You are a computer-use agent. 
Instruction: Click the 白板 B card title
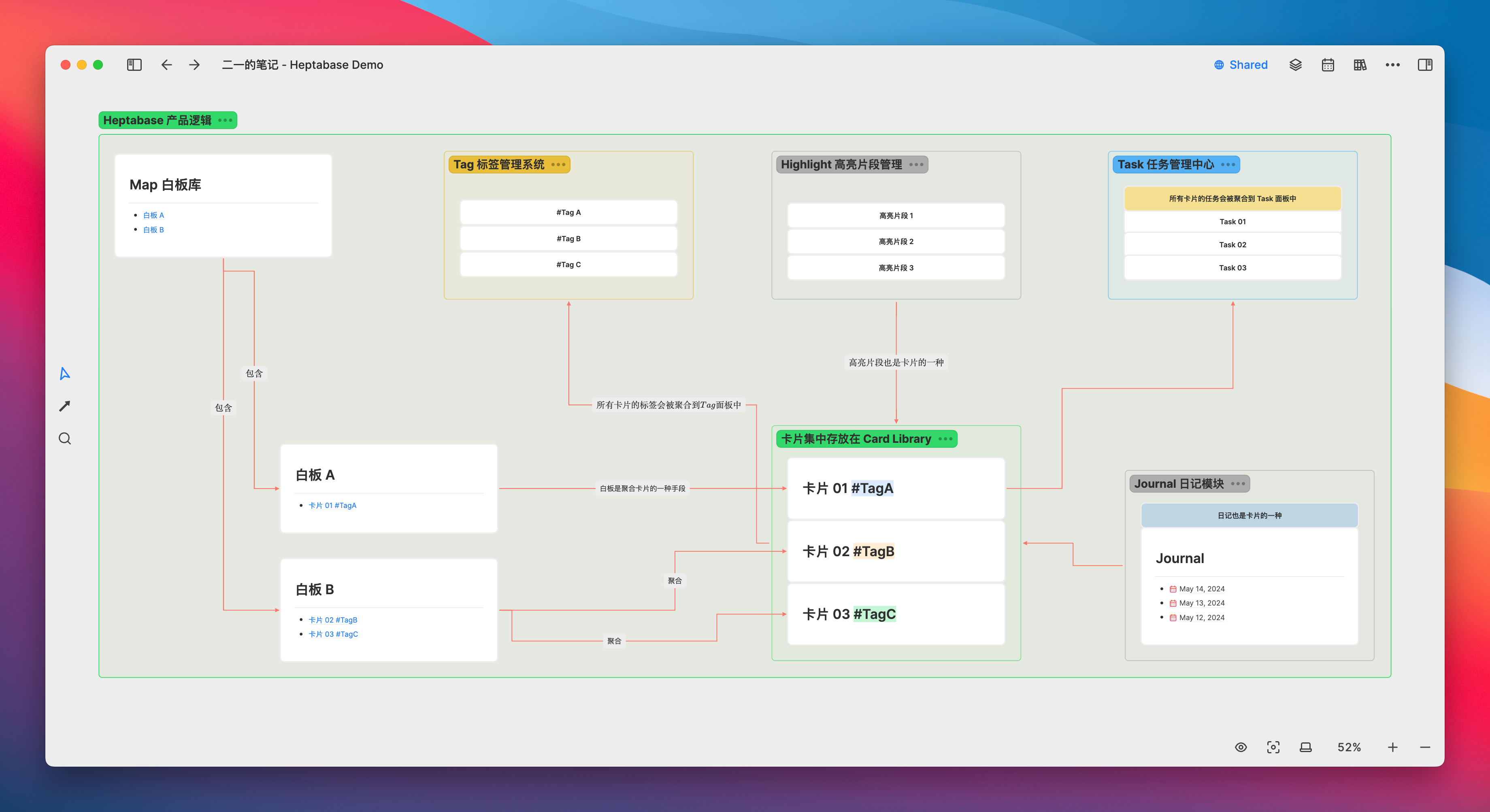315,590
